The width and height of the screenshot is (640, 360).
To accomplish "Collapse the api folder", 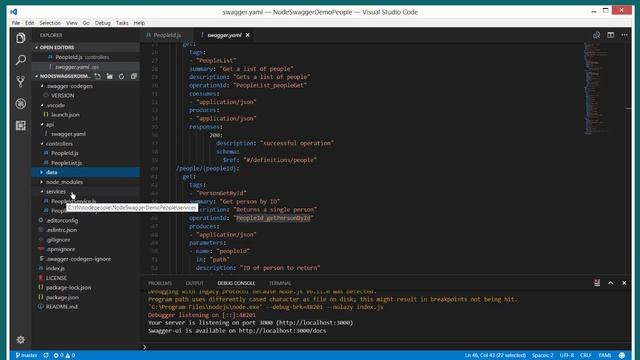I will [86, 124].
